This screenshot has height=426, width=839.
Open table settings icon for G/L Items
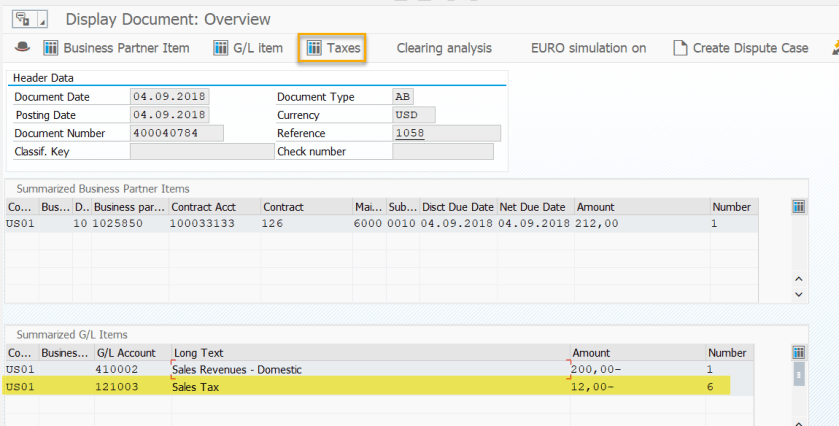click(x=798, y=353)
